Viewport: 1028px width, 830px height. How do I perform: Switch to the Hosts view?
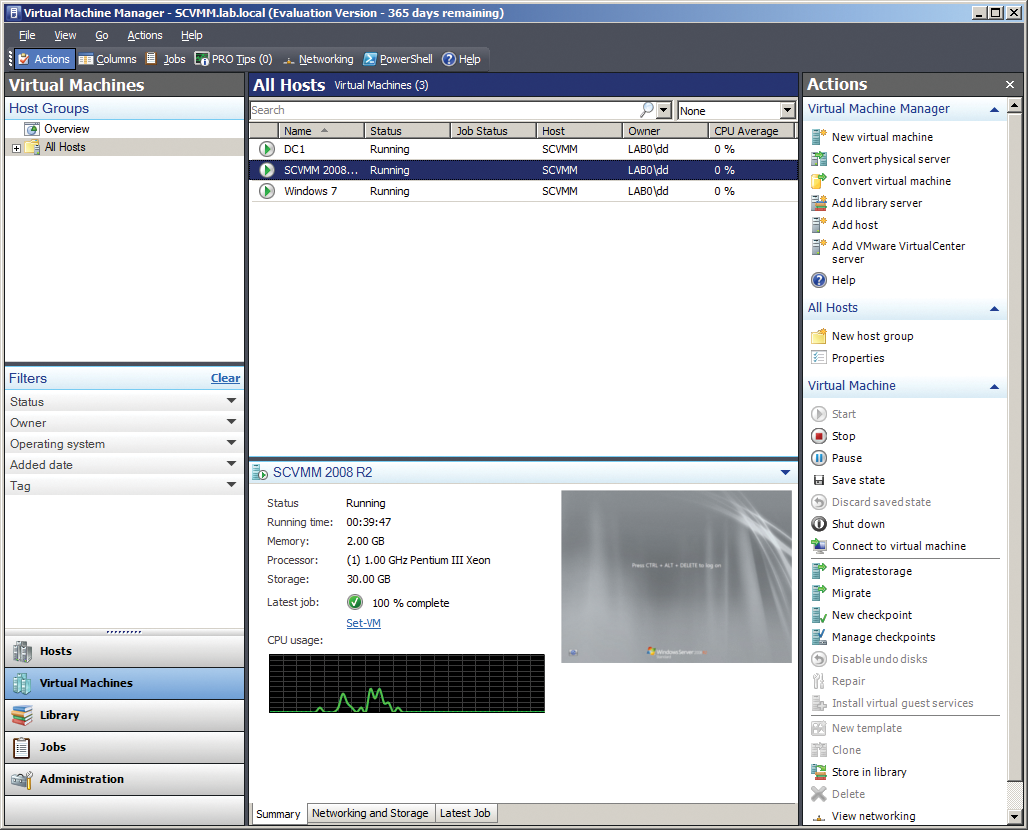tap(60, 651)
